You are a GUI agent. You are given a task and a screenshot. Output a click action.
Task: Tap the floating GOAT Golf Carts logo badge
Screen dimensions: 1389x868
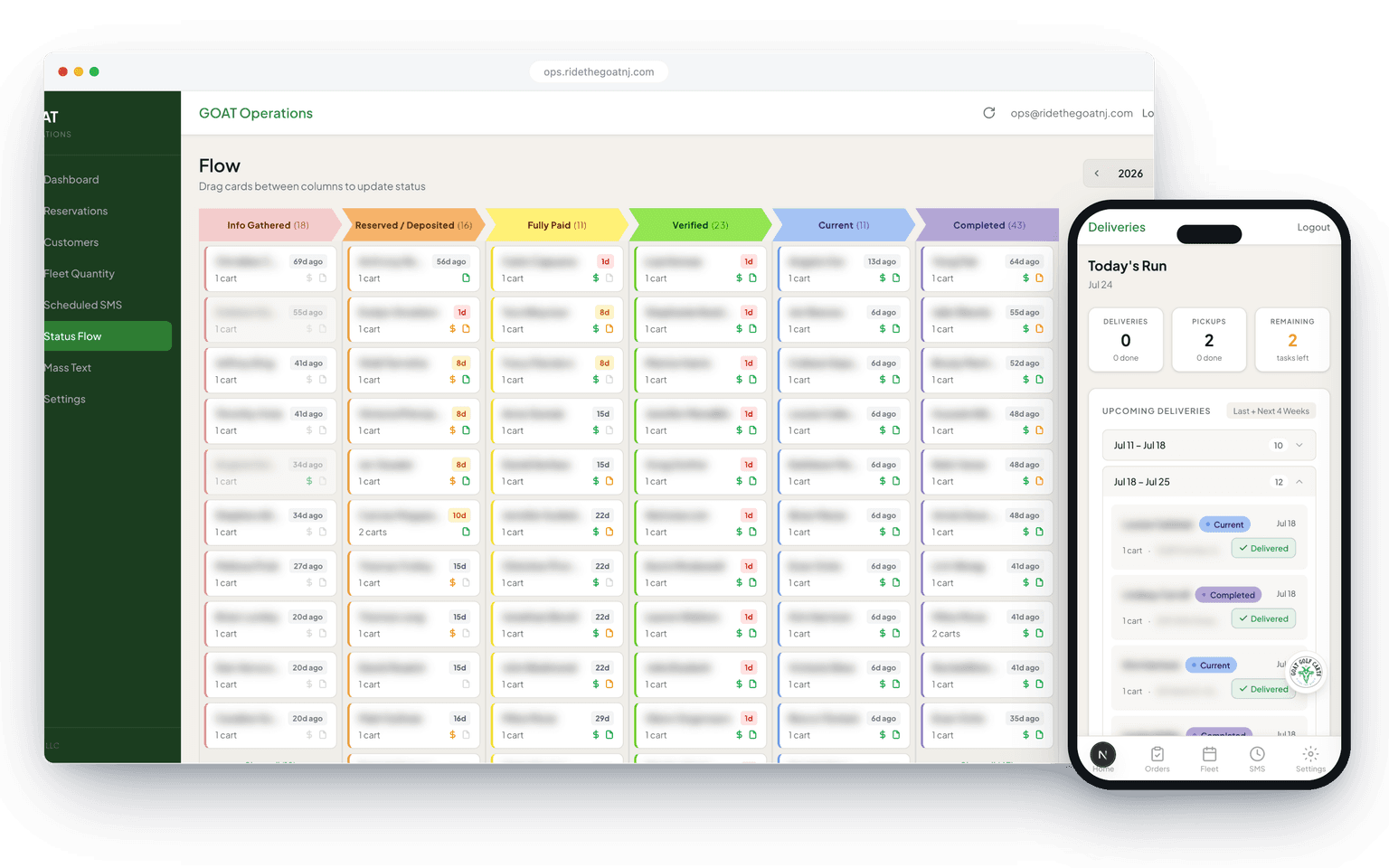pos(1306,672)
